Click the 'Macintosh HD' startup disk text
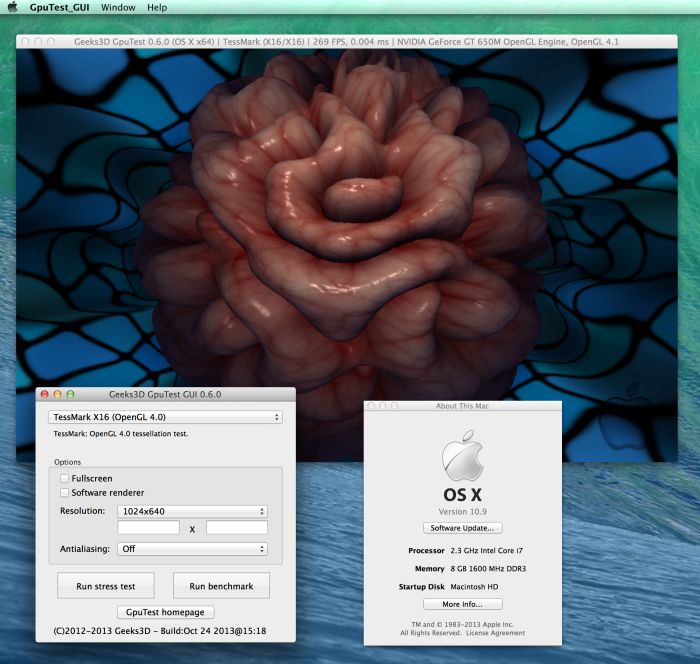 click(x=474, y=587)
